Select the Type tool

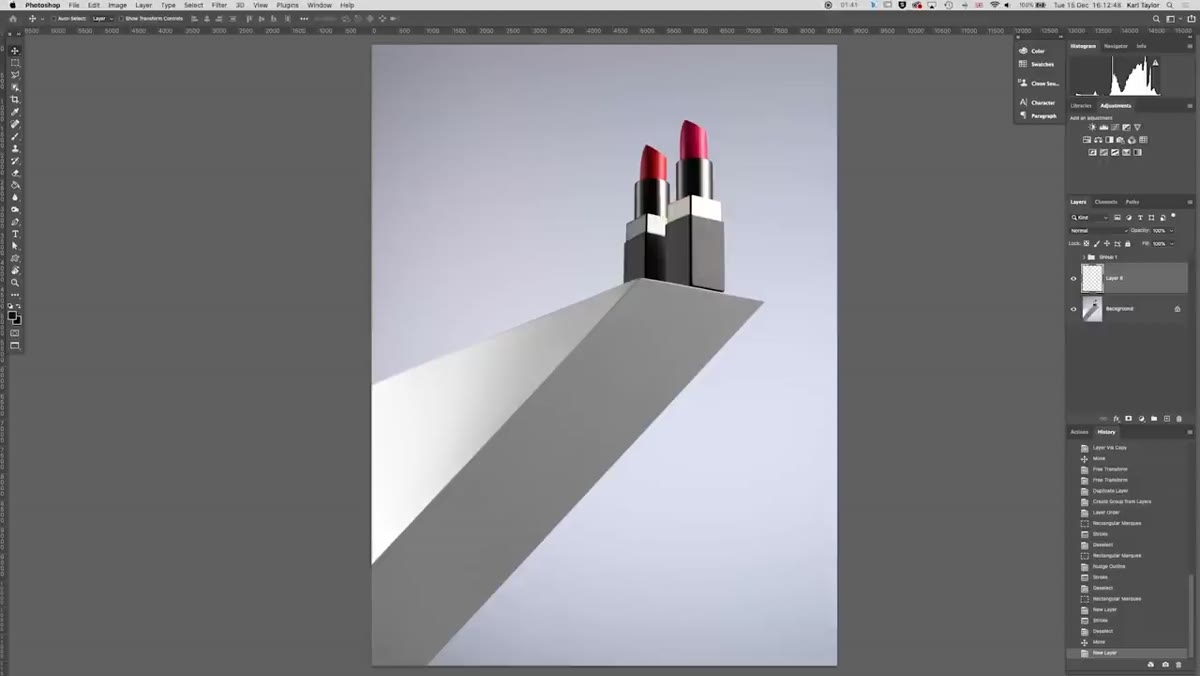click(x=15, y=234)
